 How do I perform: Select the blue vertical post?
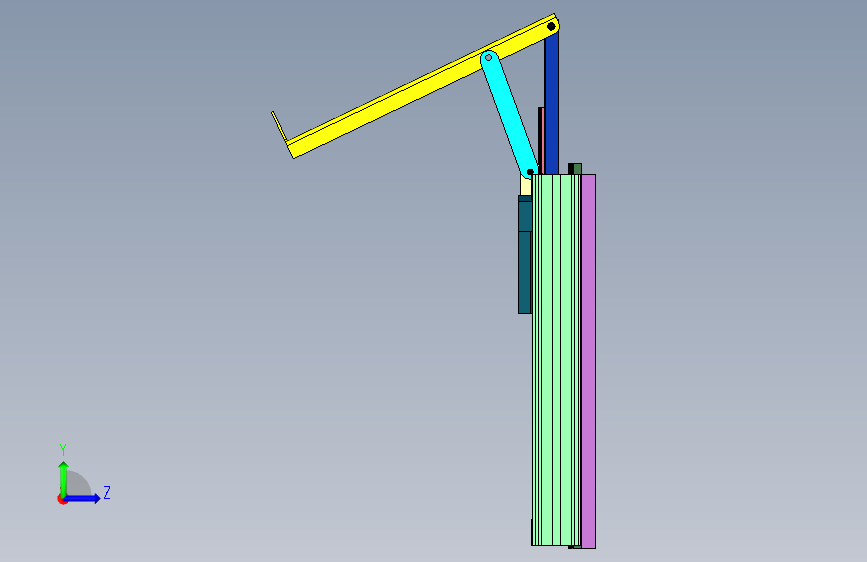tap(551, 104)
